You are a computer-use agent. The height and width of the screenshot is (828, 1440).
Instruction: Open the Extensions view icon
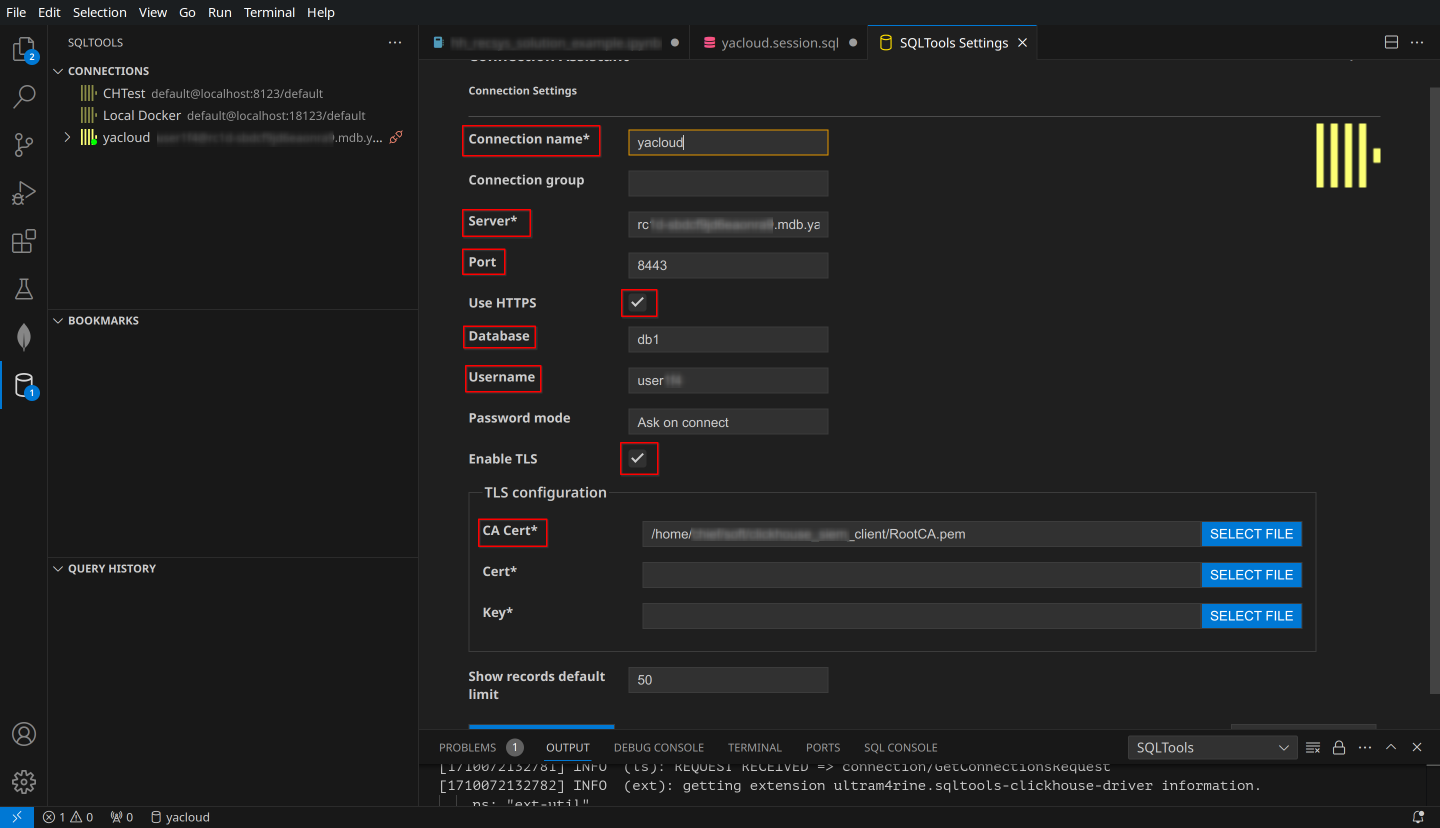(24, 241)
